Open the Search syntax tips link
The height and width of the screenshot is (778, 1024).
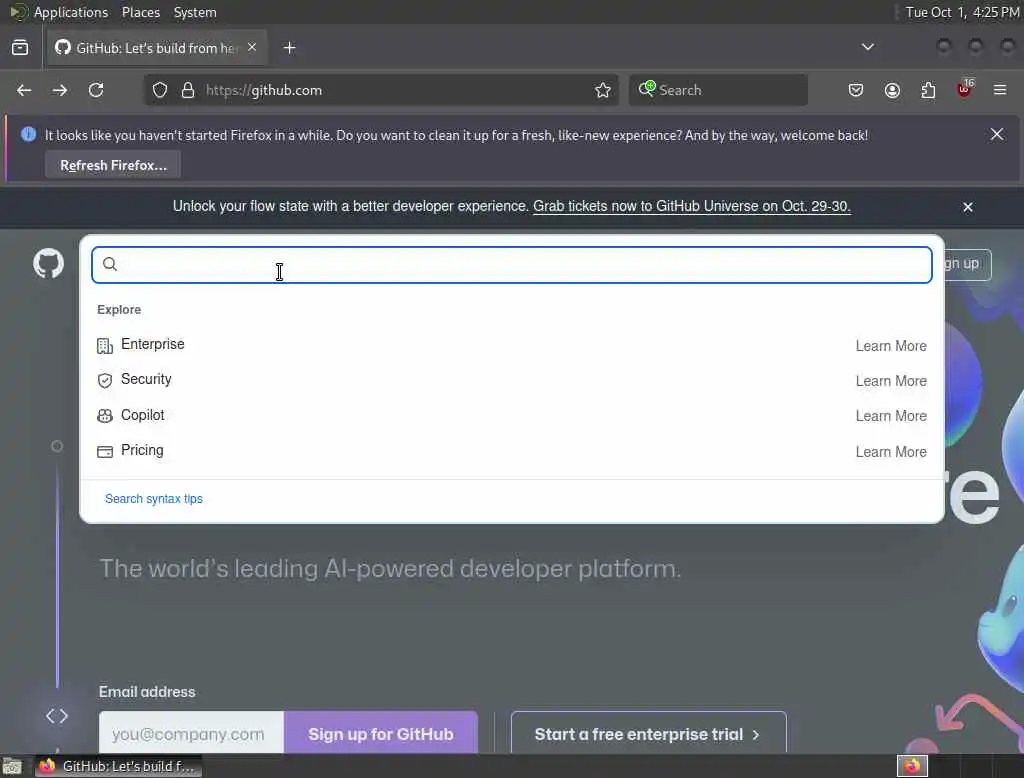(153, 498)
